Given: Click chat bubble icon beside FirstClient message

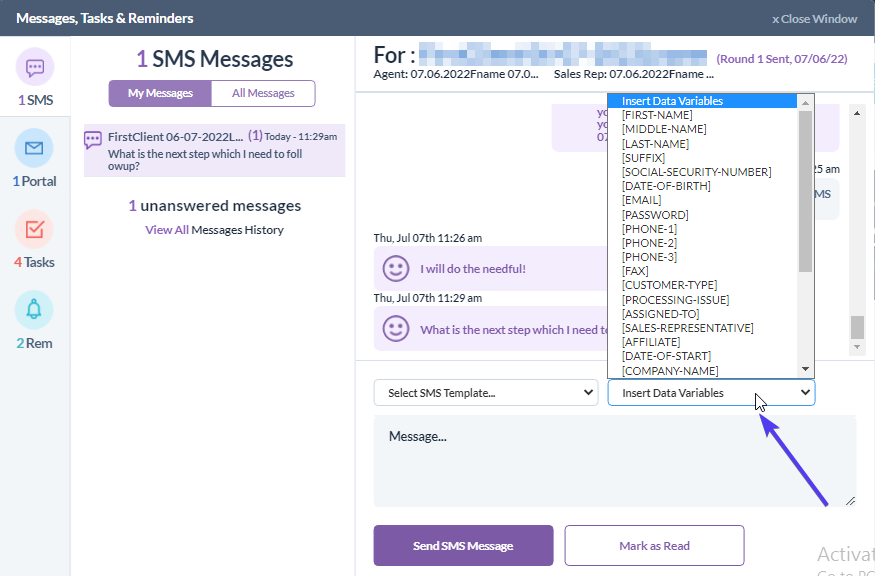Looking at the screenshot, I should 94,140.
